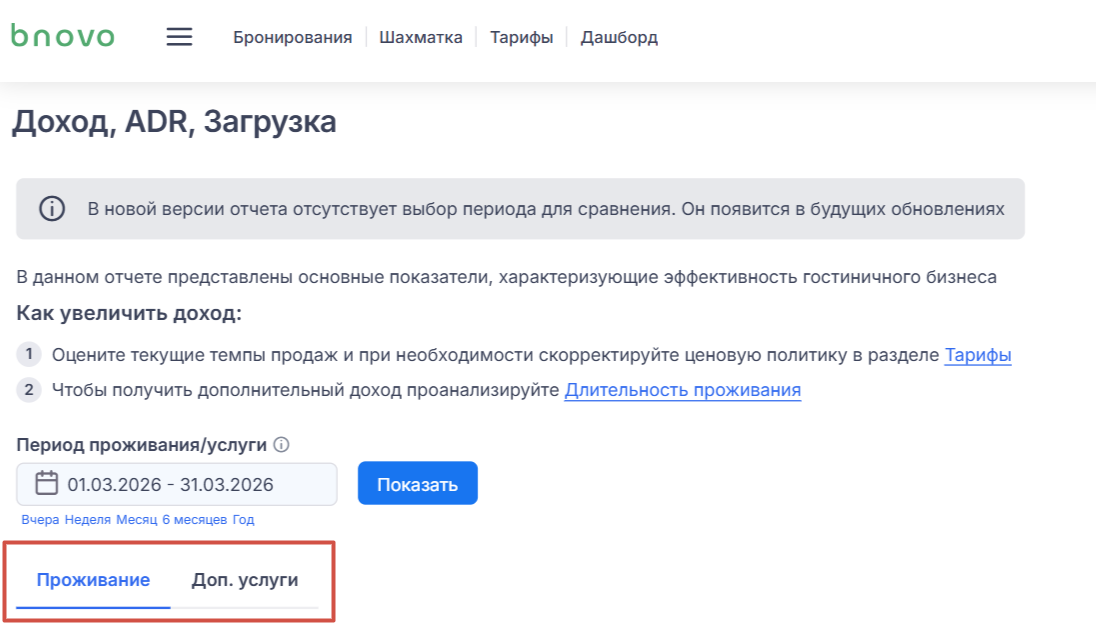Switch to the Проживание tab

(x=93, y=580)
